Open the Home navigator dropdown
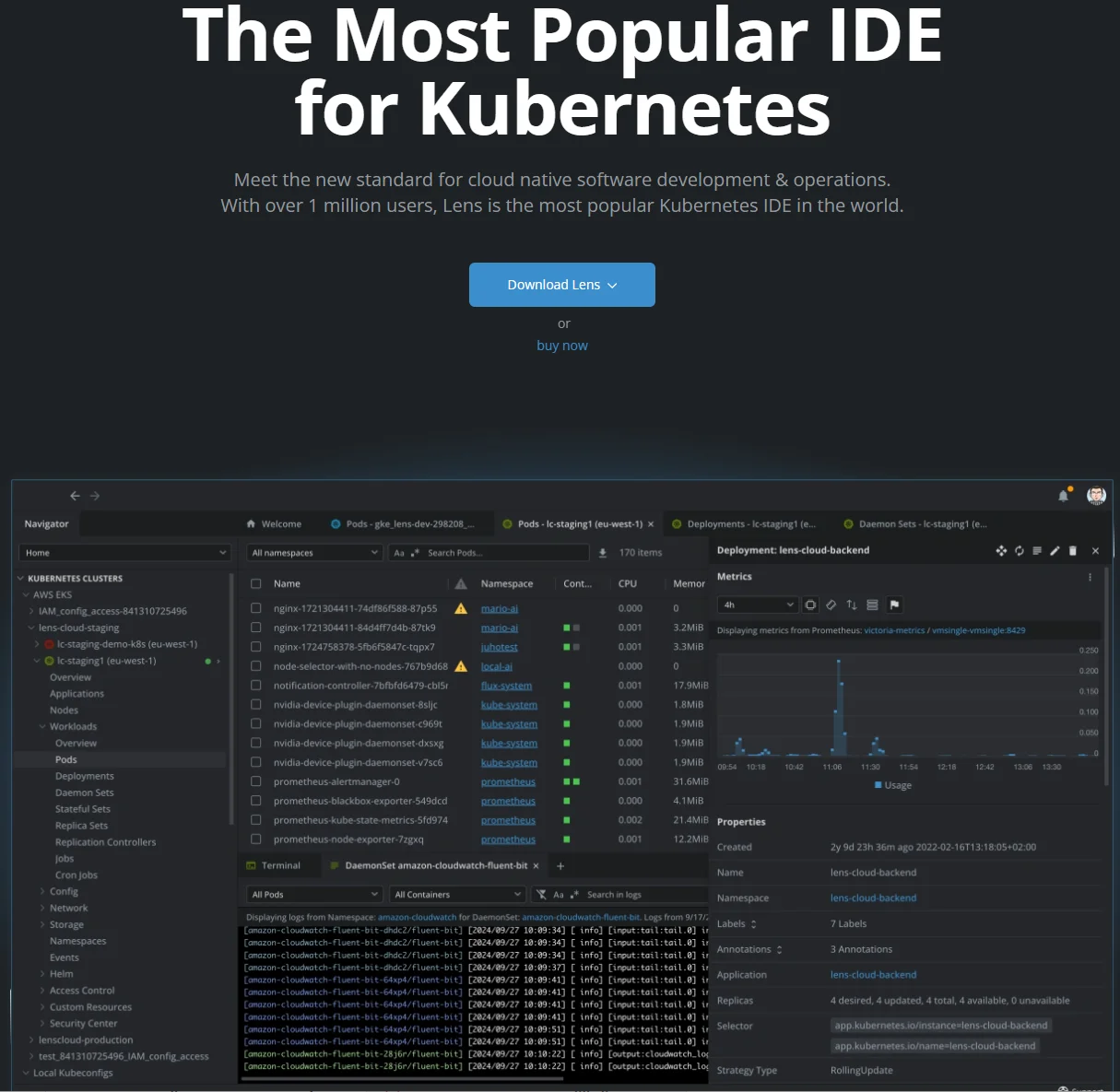This screenshot has width=1120, height=1092. (124, 553)
